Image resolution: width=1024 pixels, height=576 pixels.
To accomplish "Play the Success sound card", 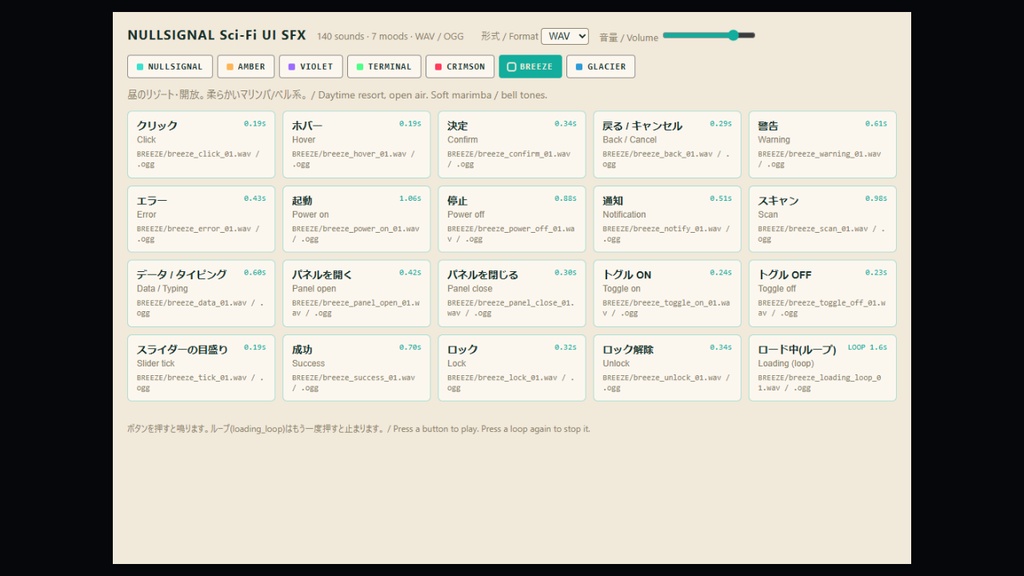I will [357, 368].
